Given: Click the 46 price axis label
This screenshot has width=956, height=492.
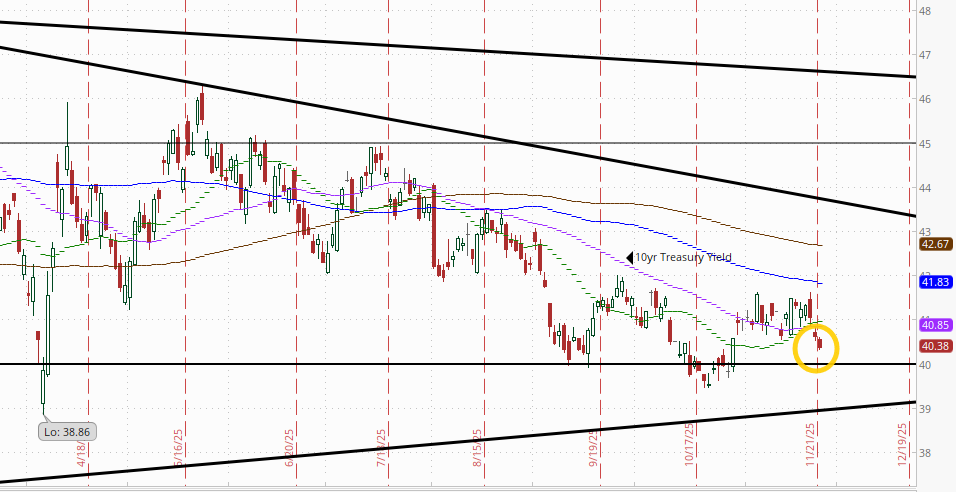Looking at the screenshot, I should coord(925,99).
